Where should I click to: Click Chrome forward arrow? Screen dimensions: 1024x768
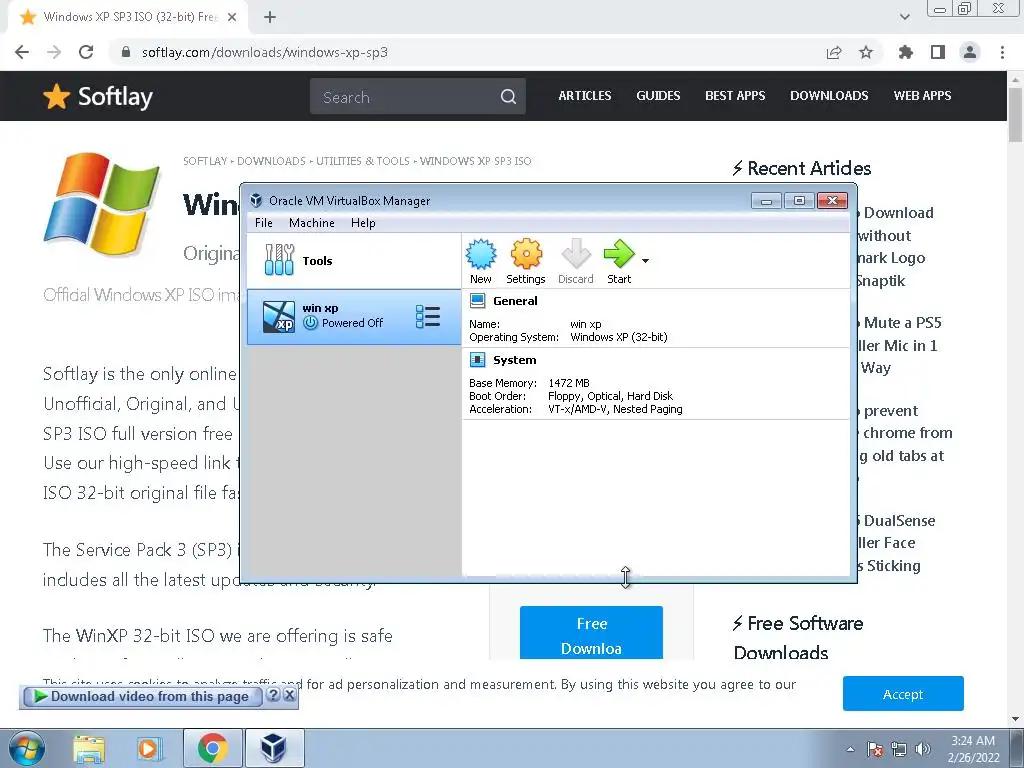click(54, 52)
